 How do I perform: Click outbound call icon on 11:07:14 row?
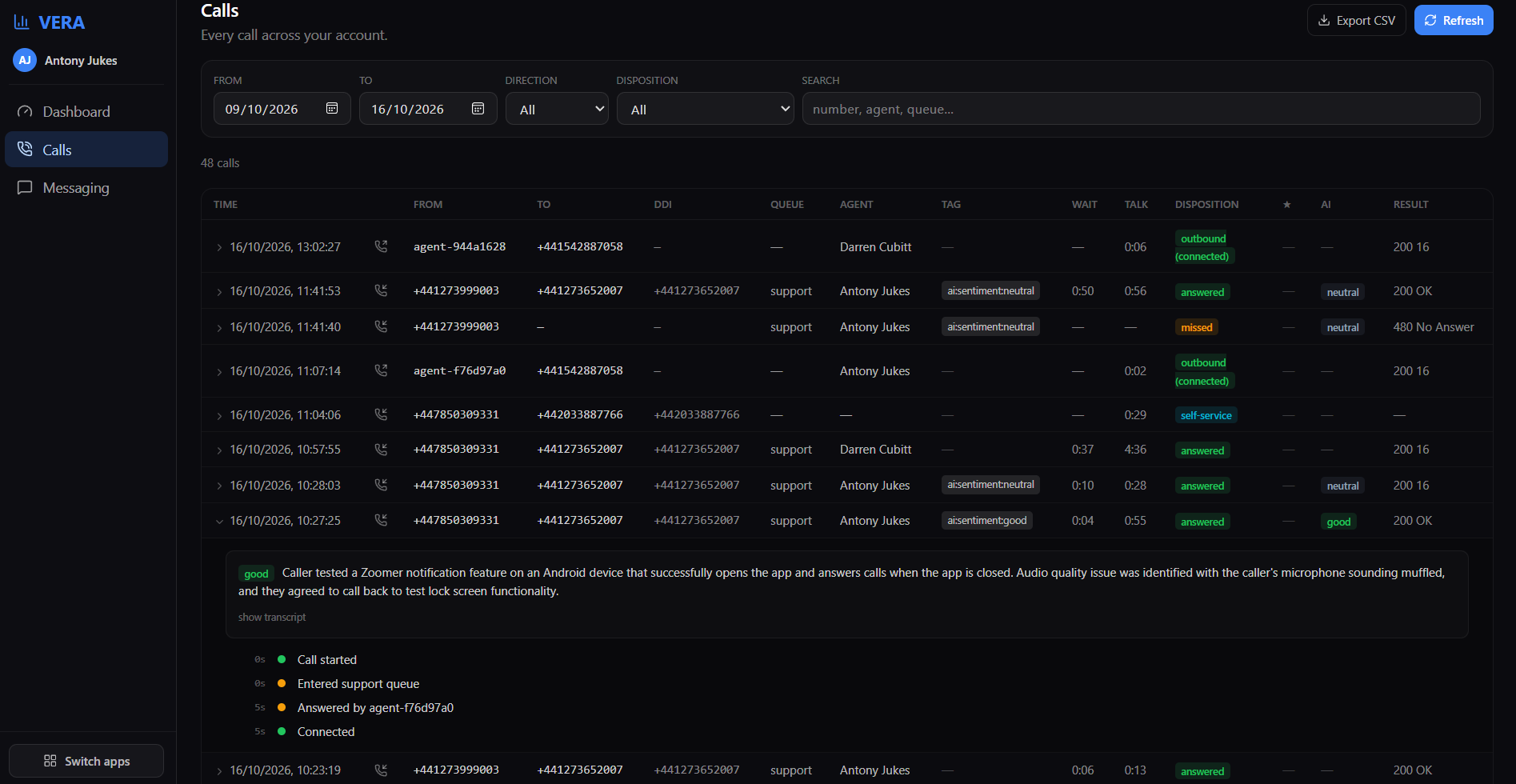click(x=381, y=370)
